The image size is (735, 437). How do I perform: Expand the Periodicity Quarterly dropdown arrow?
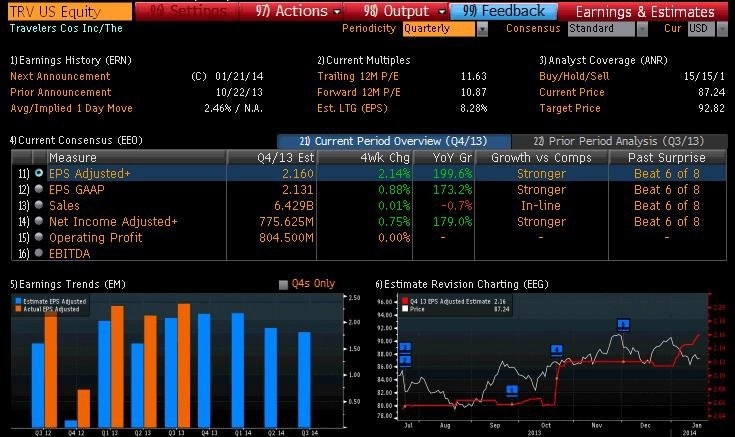pyautogui.click(x=482, y=29)
